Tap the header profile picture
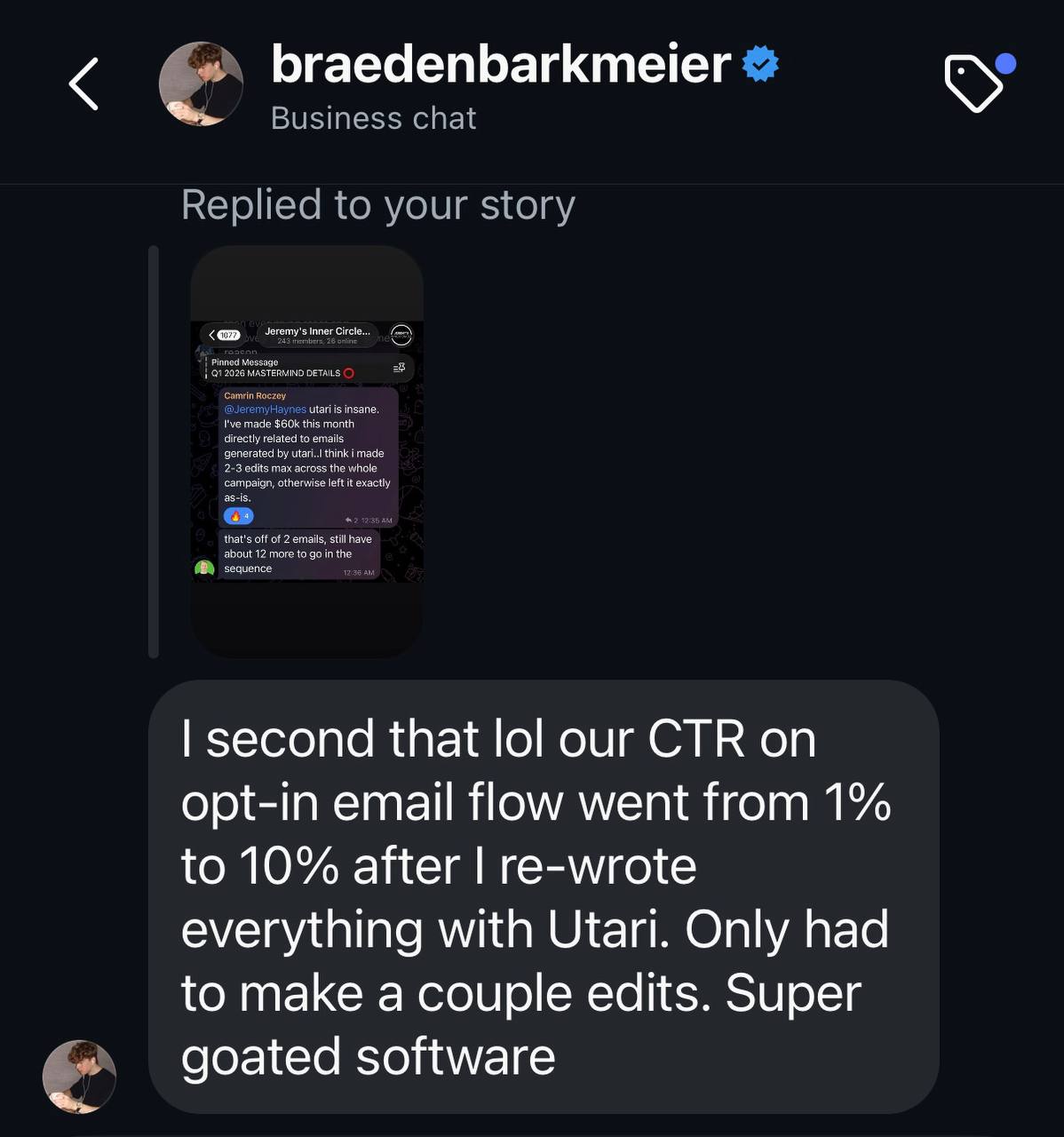The height and width of the screenshot is (1137, 1064). [201, 84]
